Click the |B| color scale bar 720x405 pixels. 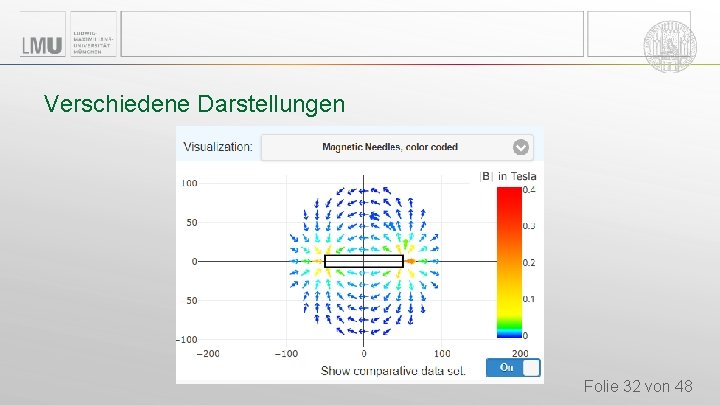tap(509, 262)
